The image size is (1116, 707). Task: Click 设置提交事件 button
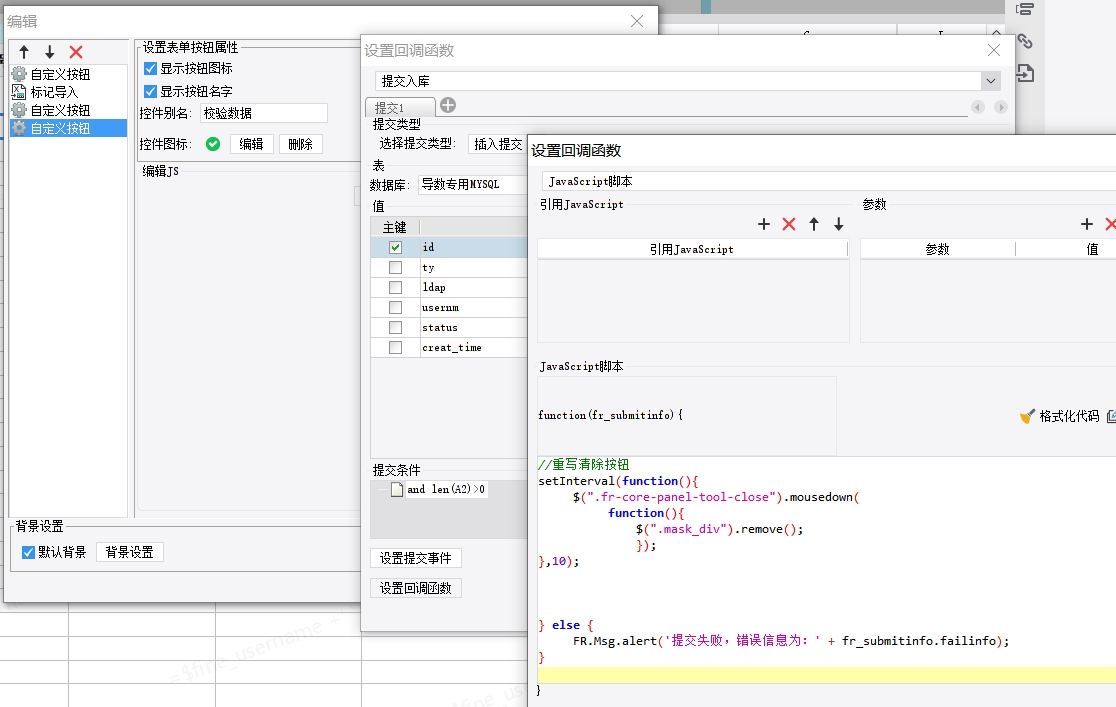point(416,558)
